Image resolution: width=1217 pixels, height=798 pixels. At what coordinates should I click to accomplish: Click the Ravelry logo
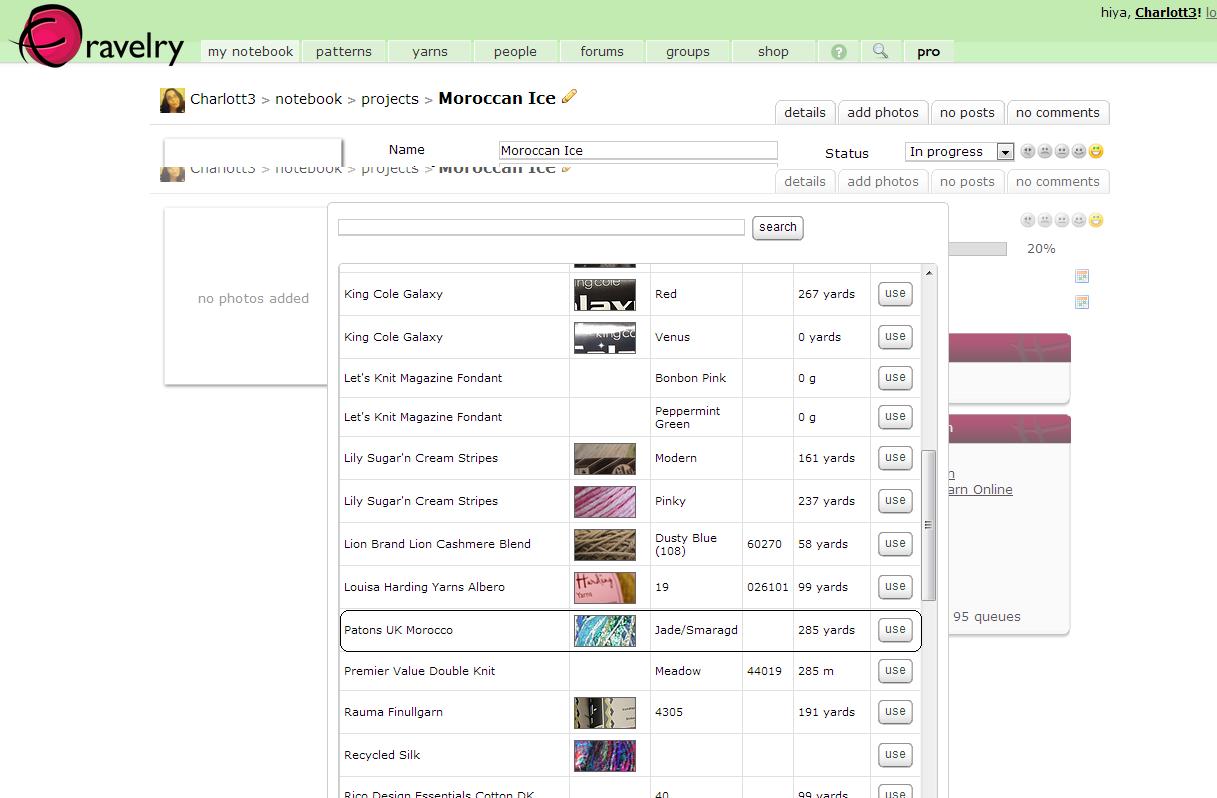(x=97, y=37)
